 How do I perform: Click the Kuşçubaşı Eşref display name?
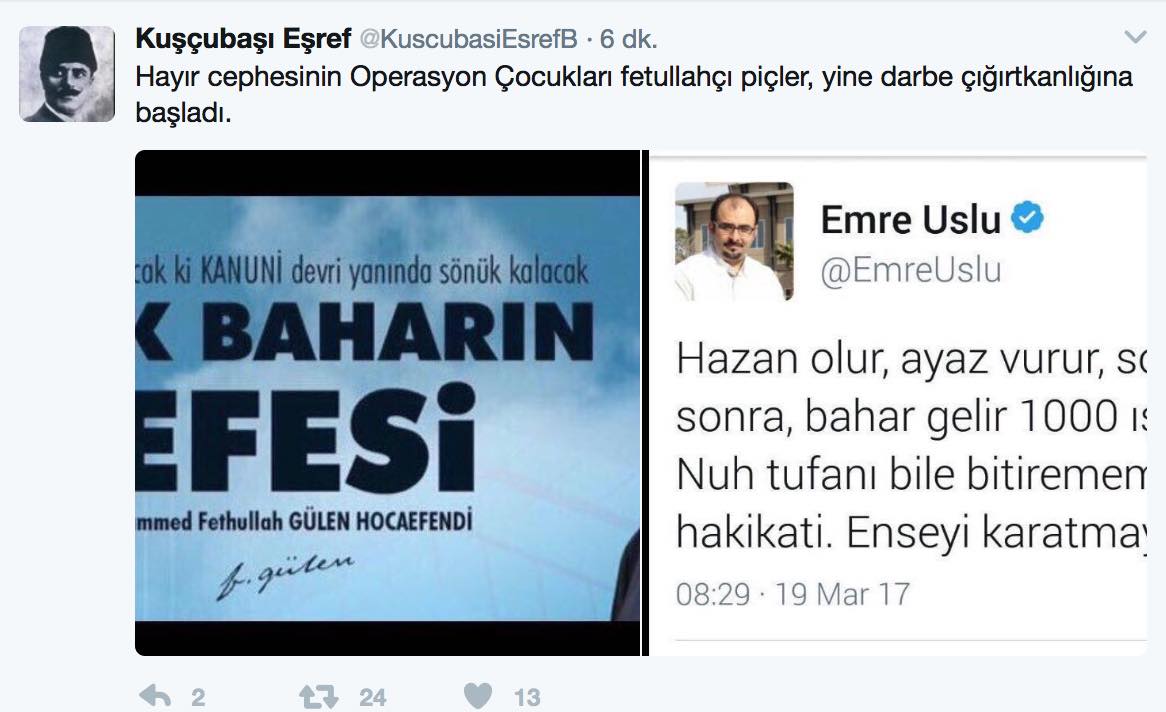click(243, 39)
